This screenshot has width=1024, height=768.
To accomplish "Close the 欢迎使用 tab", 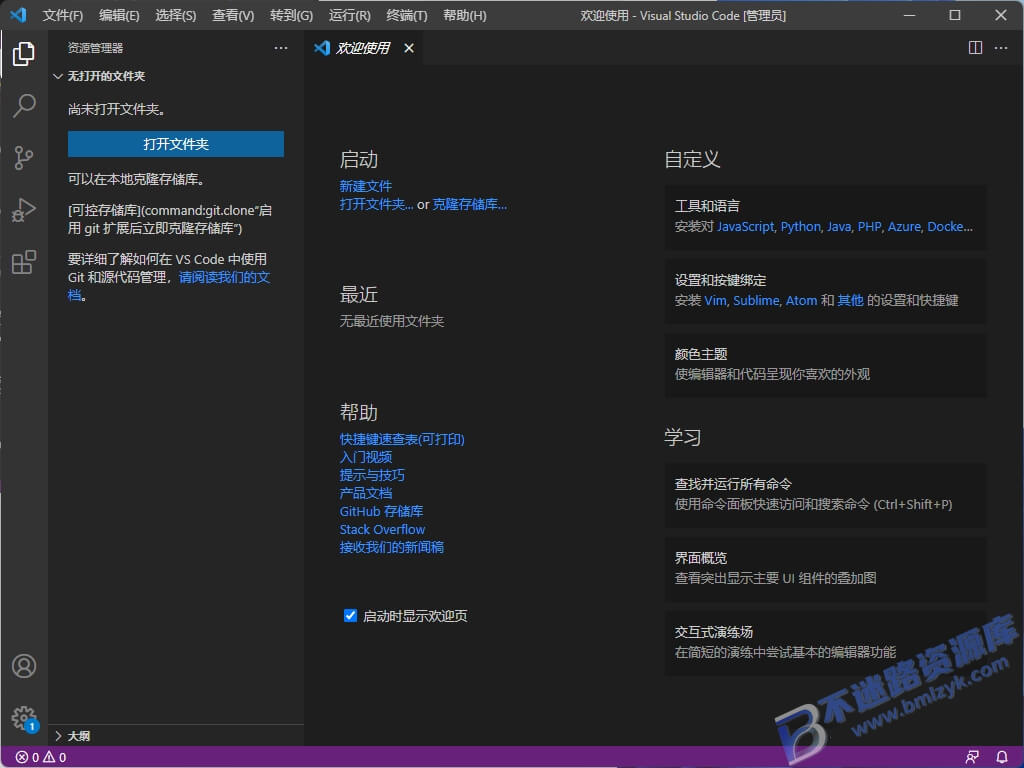I will 409,48.
